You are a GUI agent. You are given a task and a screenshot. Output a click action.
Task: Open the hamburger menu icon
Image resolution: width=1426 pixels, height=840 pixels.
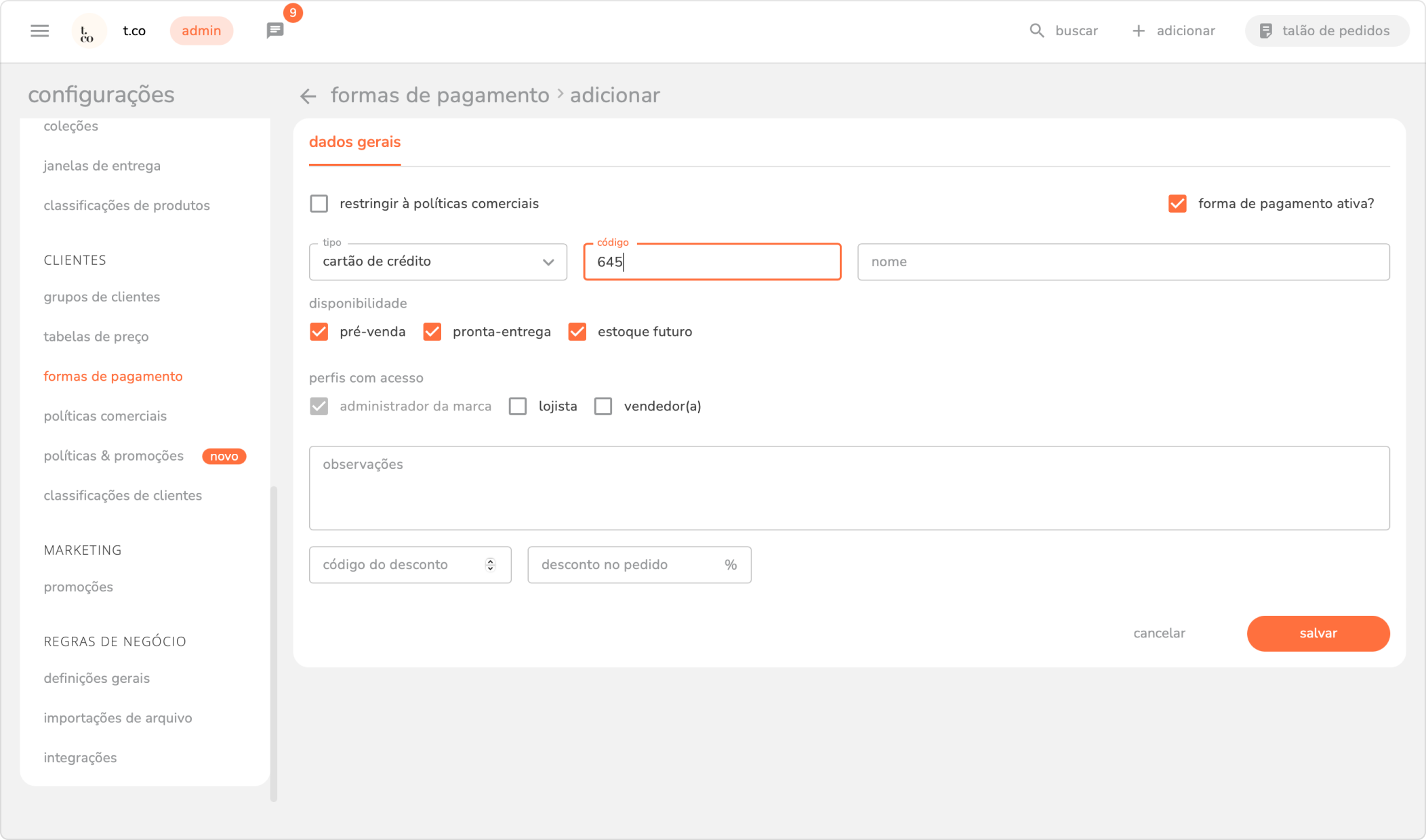pos(40,30)
